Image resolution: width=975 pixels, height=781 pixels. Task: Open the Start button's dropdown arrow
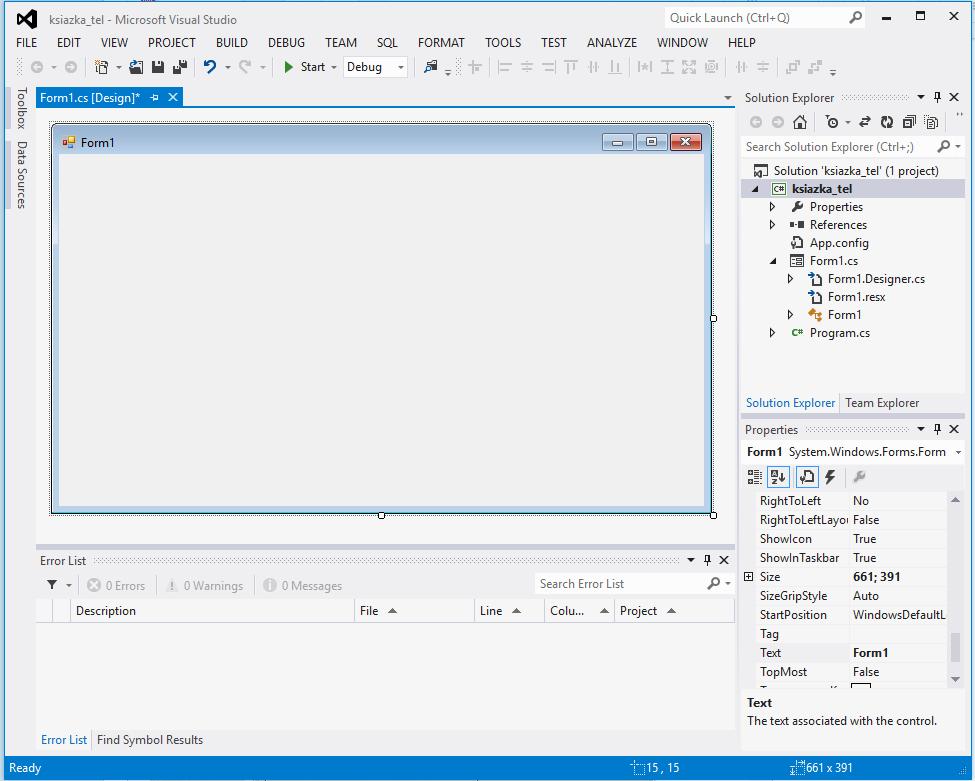(334, 67)
